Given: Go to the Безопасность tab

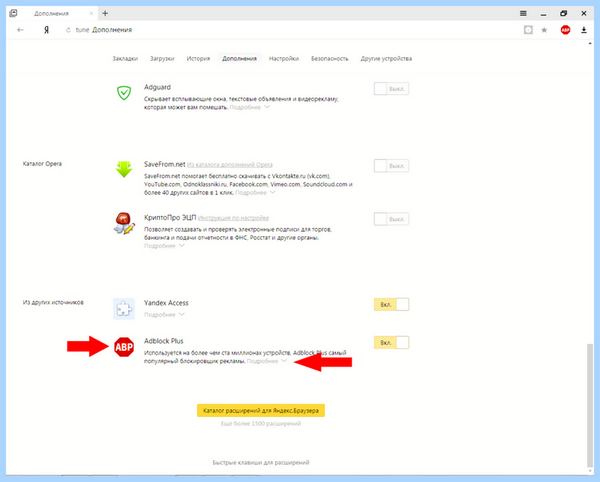Looking at the screenshot, I should (330, 59).
